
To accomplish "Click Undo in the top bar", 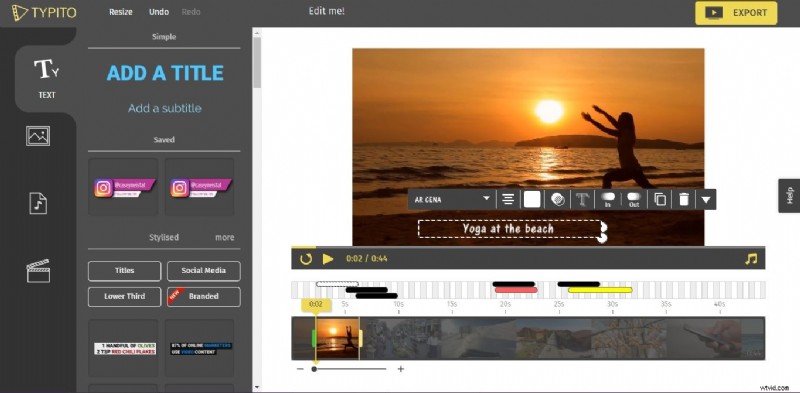I will click(x=159, y=12).
